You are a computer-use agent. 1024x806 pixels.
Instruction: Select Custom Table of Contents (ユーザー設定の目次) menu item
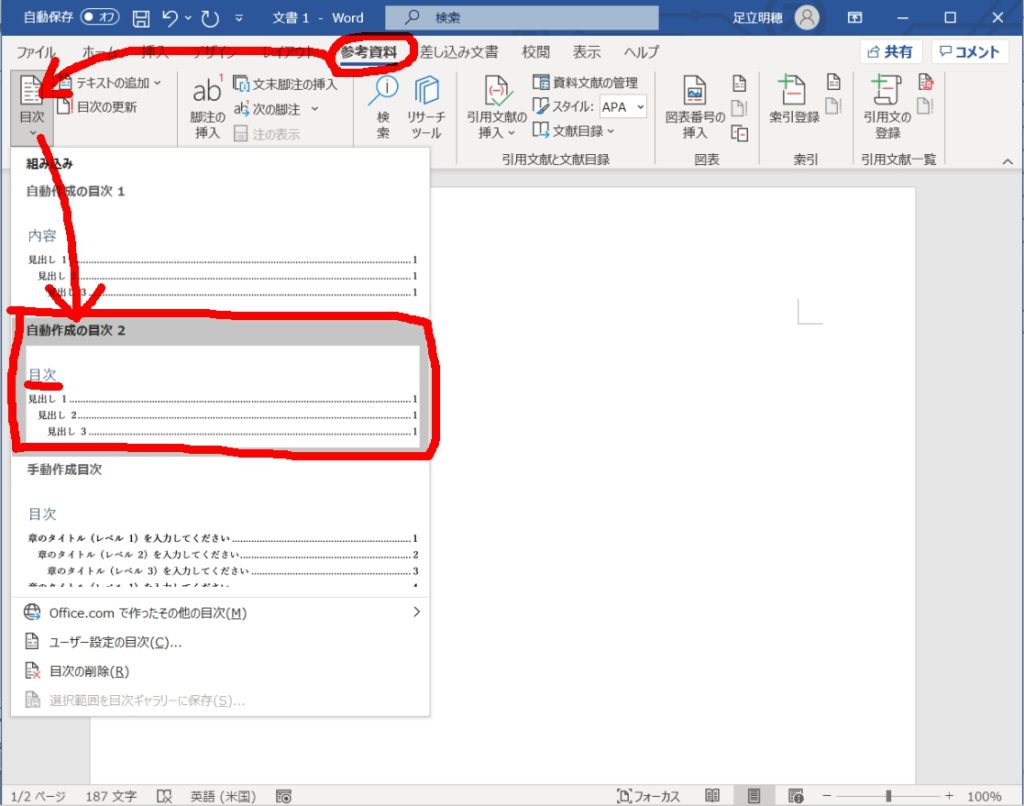click(115, 642)
